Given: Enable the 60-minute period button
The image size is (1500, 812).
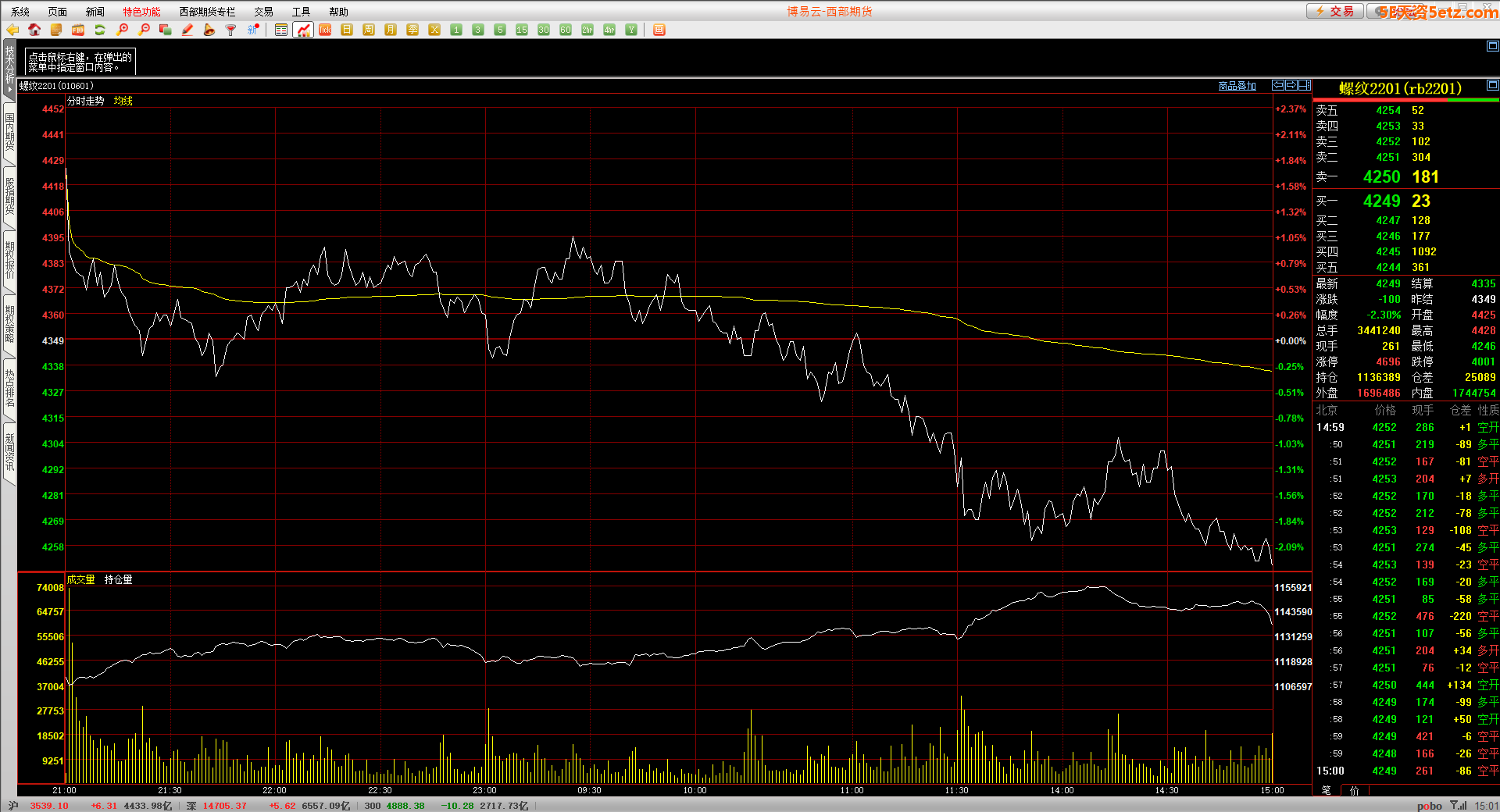Looking at the screenshot, I should coord(566,30).
